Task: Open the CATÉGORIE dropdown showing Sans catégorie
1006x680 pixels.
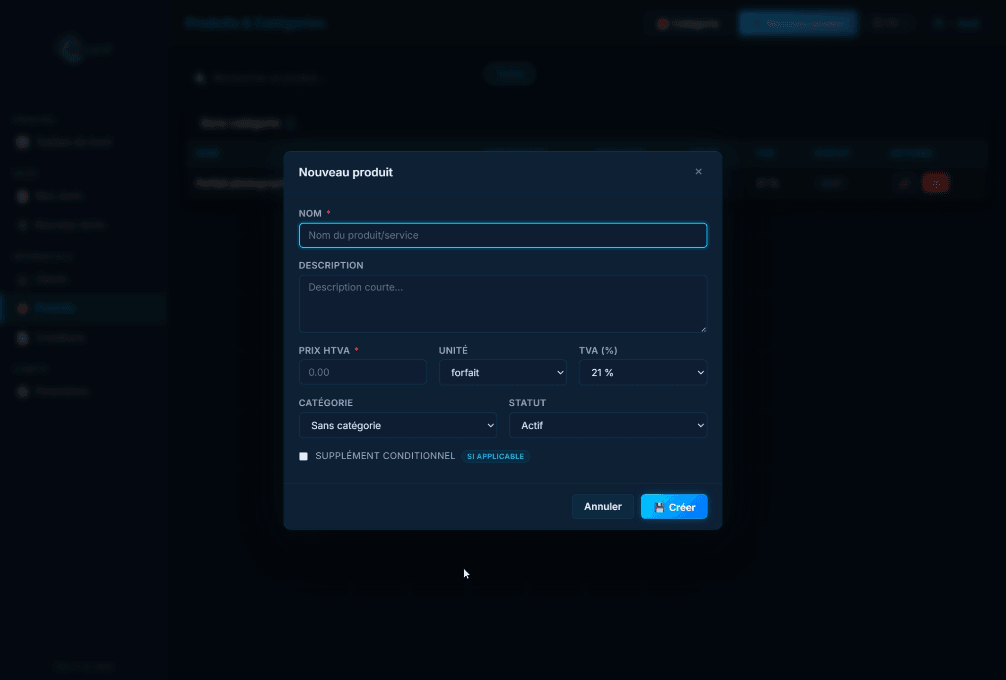Action: click(397, 425)
